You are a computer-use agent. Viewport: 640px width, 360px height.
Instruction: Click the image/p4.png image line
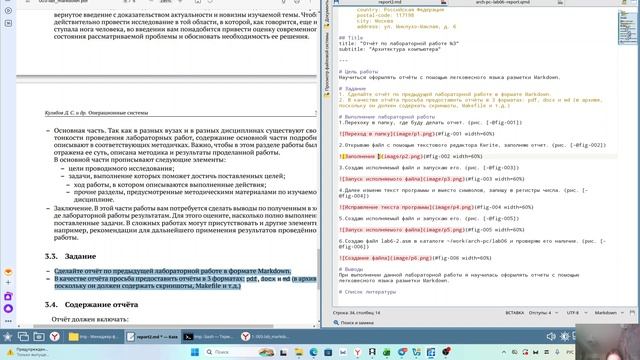coord(436,207)
